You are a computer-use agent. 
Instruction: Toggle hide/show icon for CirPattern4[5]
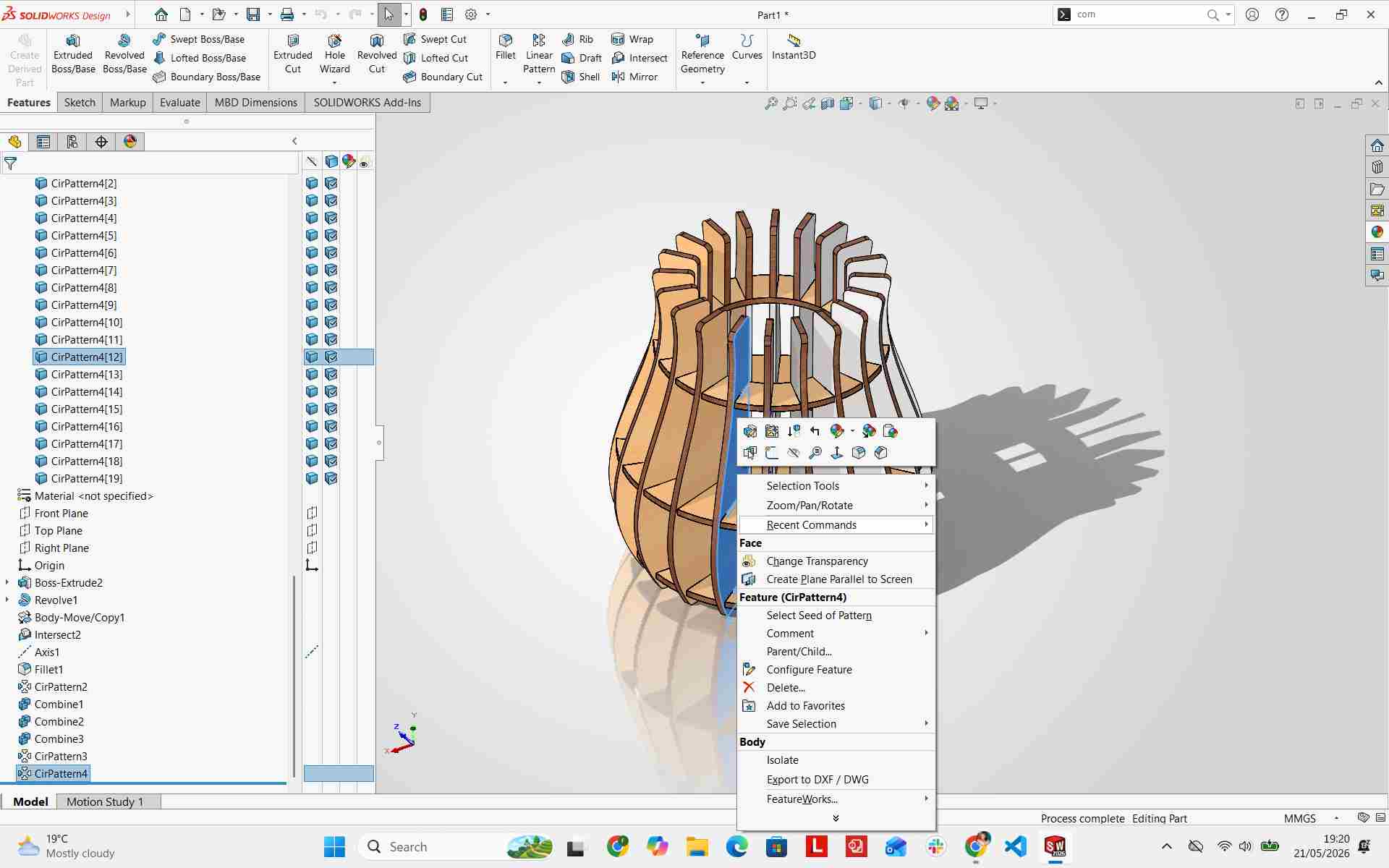[x=312, y=235]
